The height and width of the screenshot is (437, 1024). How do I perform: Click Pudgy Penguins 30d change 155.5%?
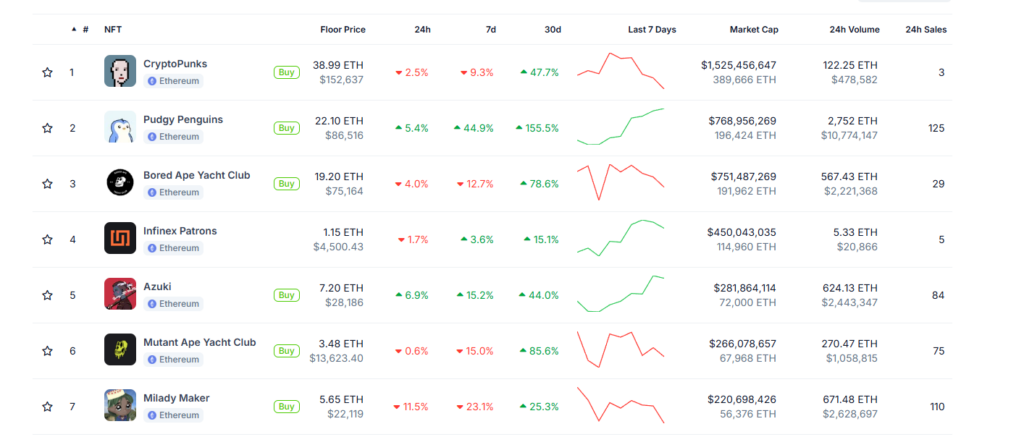[537, 129]
